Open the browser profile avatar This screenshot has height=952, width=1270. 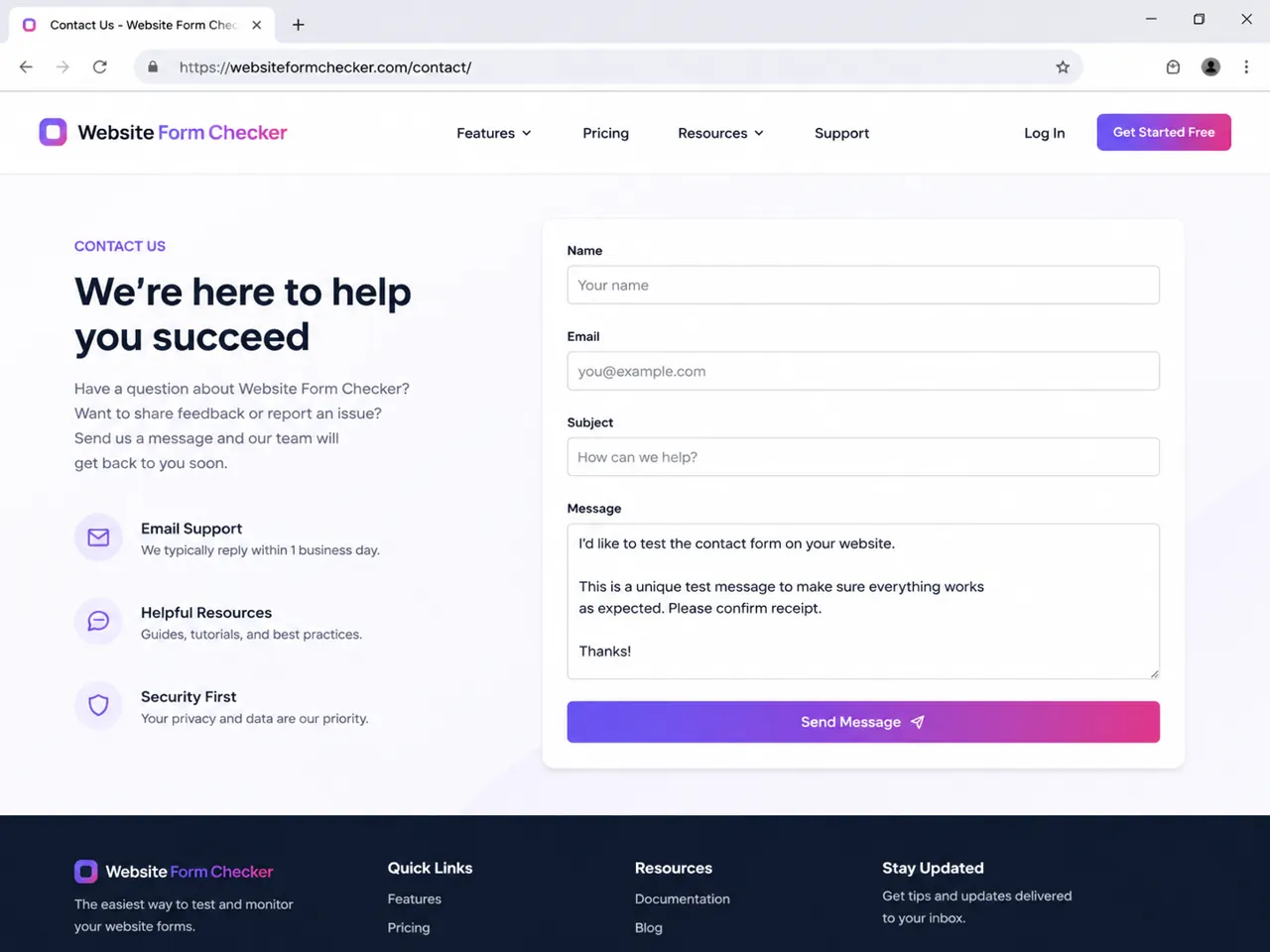[x=1210, y=67]
